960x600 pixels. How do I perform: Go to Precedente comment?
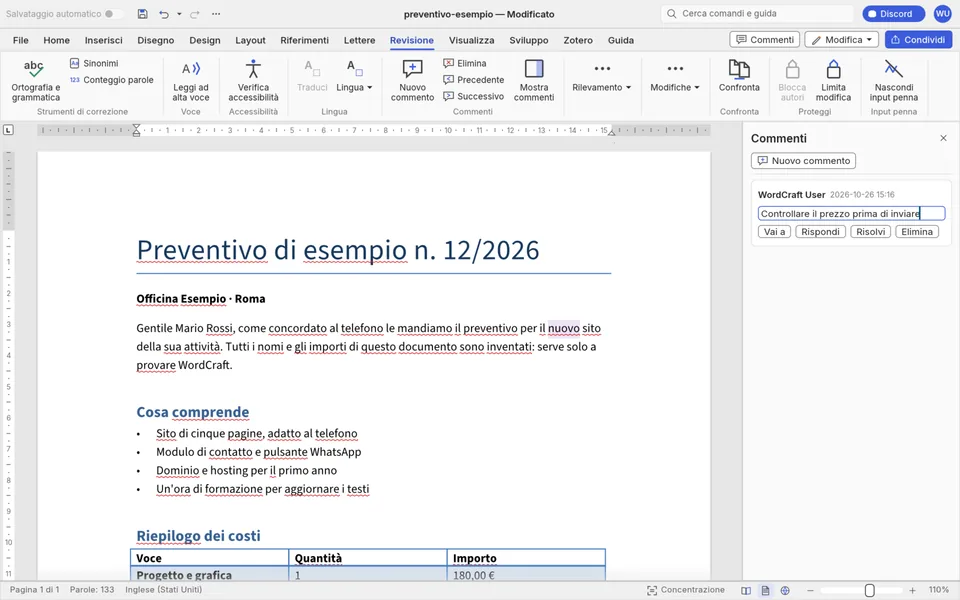click(x=473, y=80)
